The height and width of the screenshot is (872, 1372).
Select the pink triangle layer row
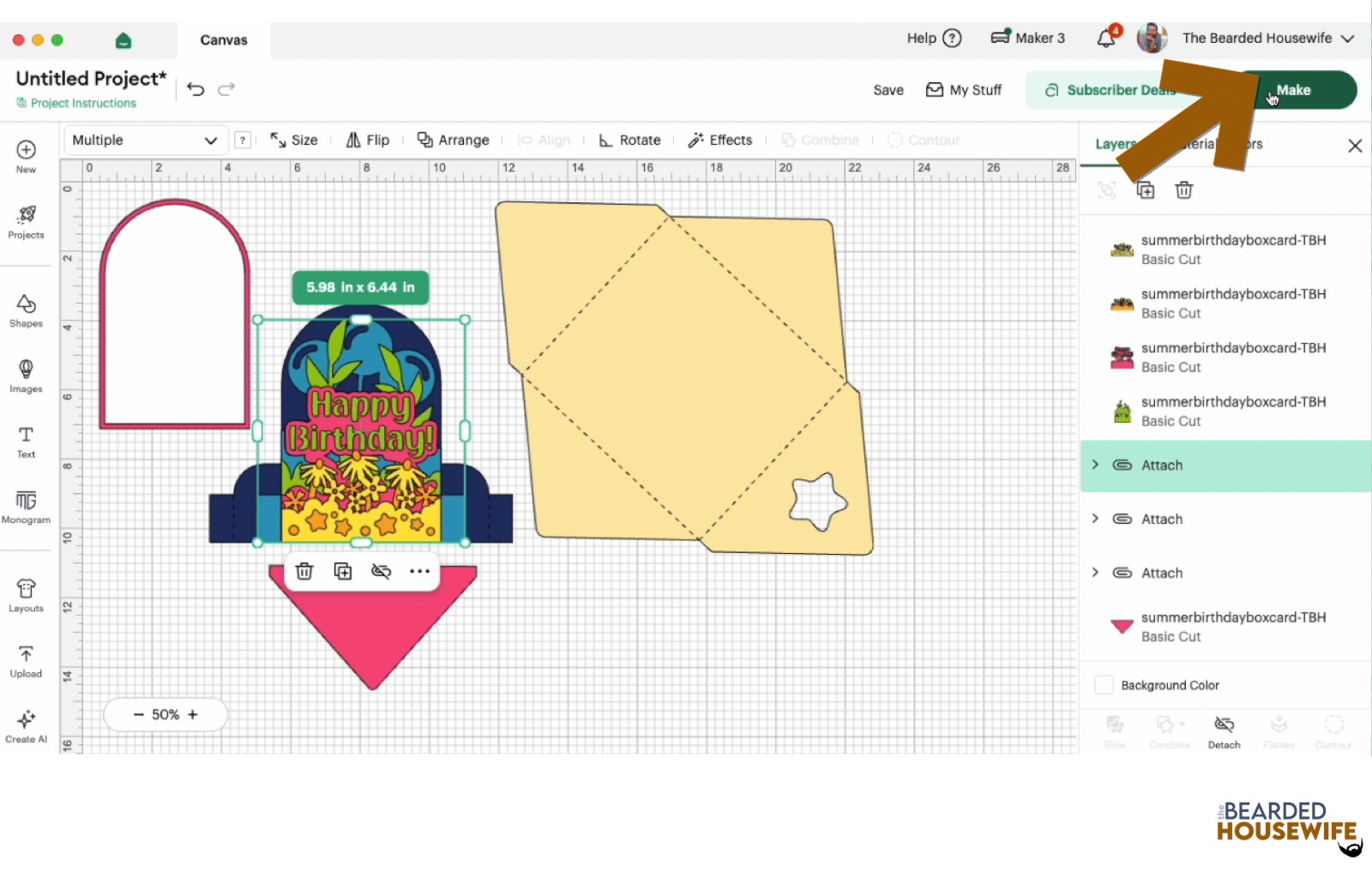click(x=1226, y=627)
